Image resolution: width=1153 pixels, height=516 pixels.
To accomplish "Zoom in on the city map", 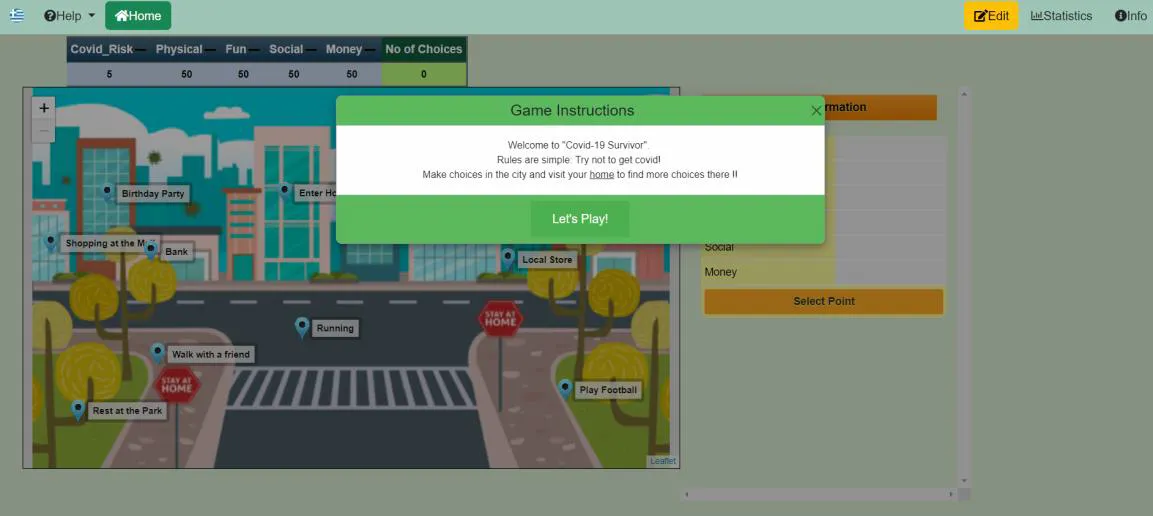I will coord(44,108).
